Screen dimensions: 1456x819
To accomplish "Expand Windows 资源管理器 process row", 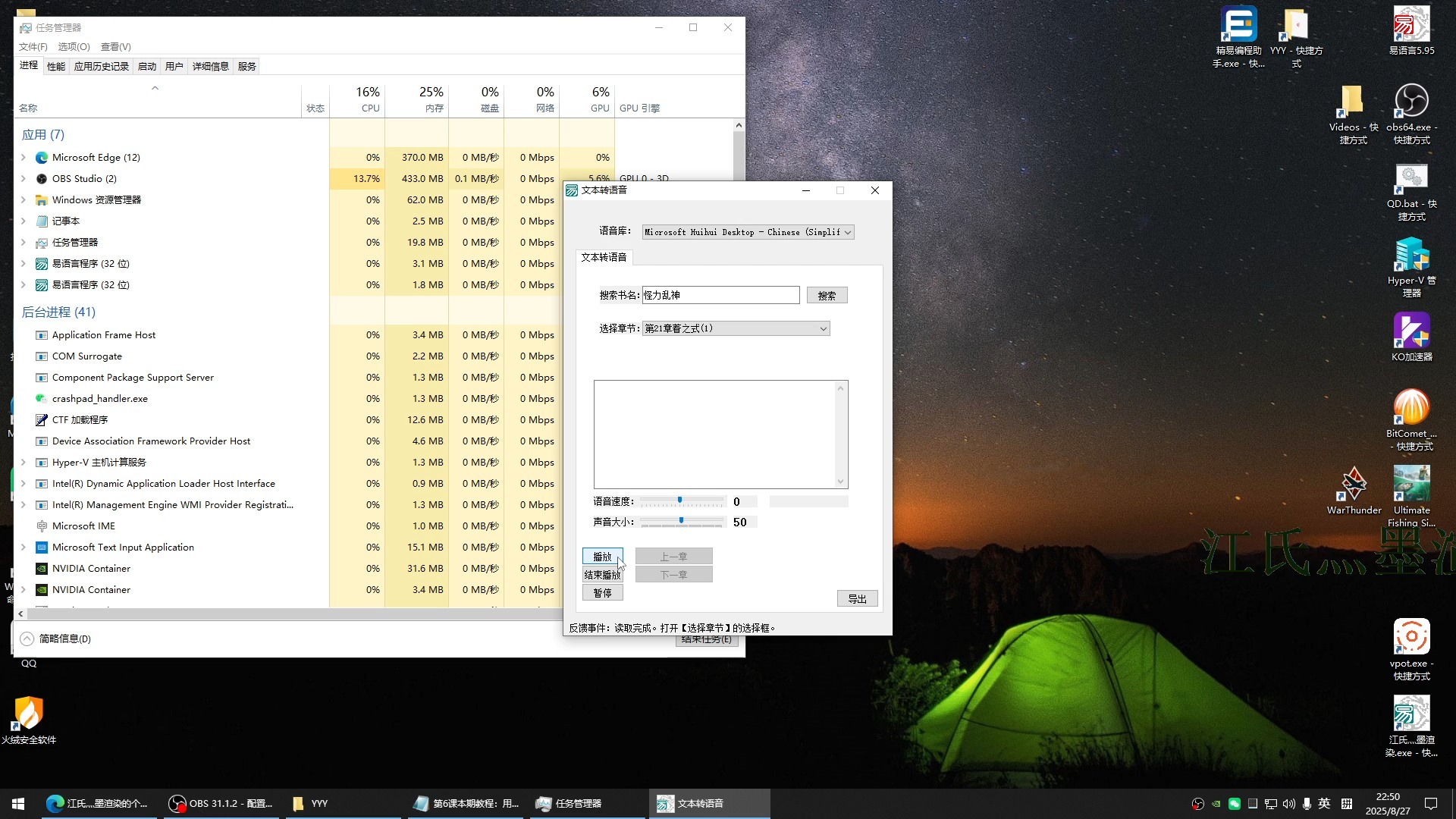I will click(23, 200).
